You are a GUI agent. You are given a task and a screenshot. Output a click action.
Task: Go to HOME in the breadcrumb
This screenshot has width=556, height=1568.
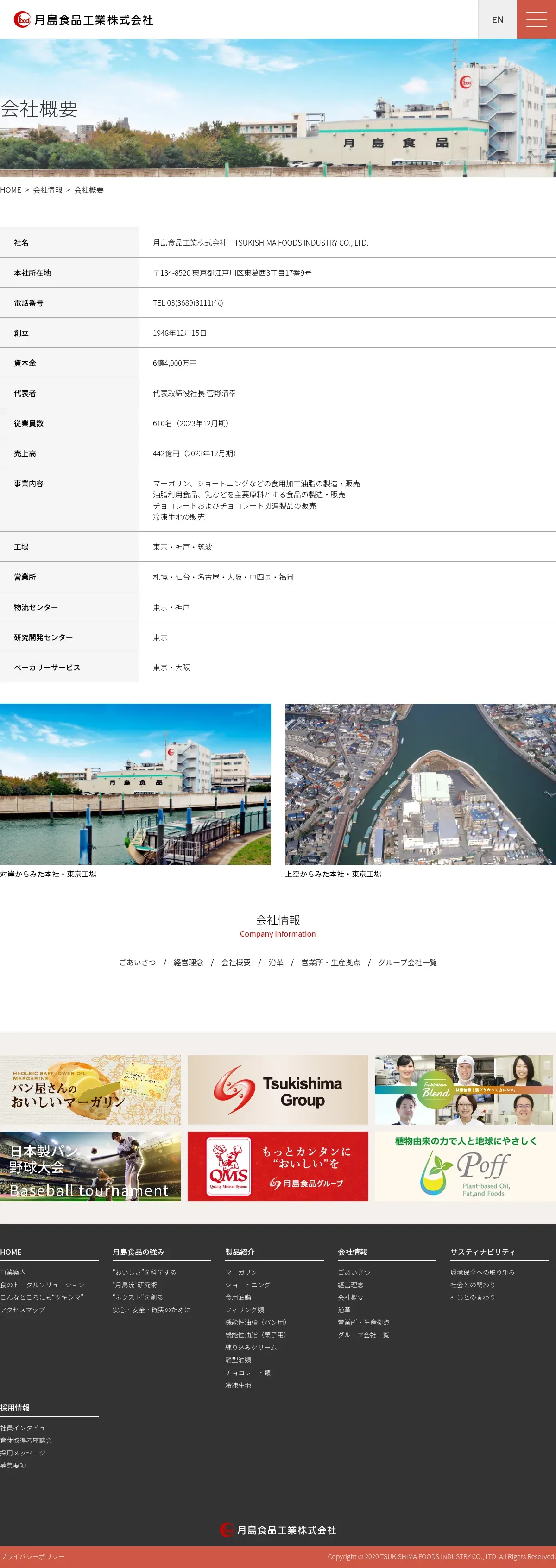(x=10, y=190)
